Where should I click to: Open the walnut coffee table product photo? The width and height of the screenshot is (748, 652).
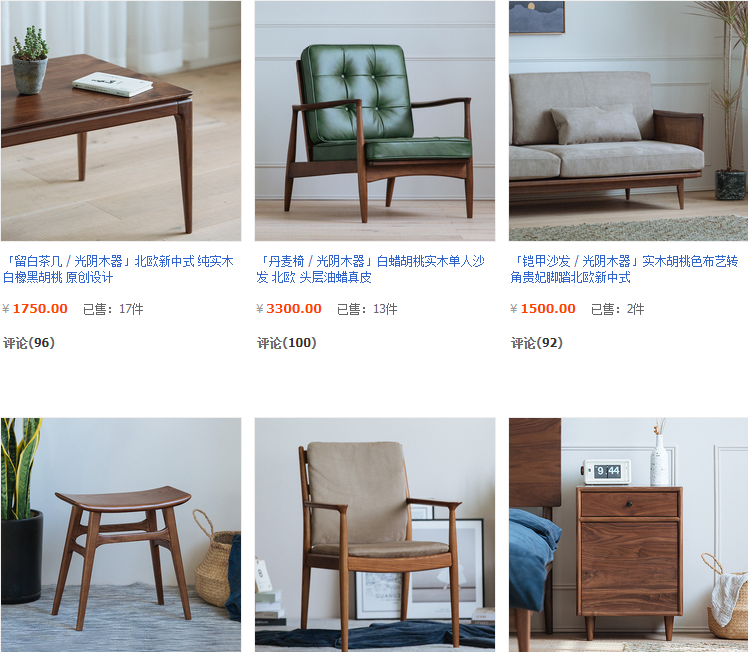pyautogui.click(x=121, y=121)
